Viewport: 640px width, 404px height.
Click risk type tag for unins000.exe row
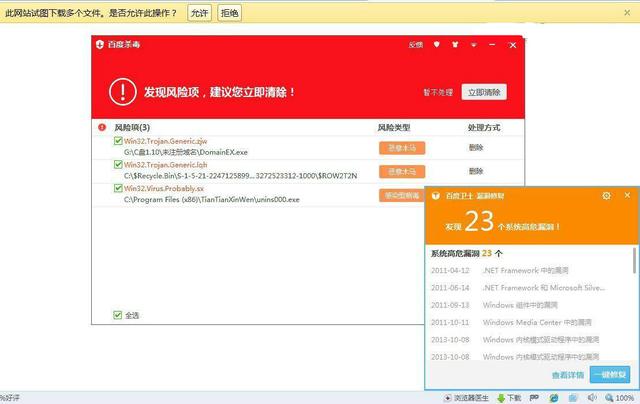[402, 195]
